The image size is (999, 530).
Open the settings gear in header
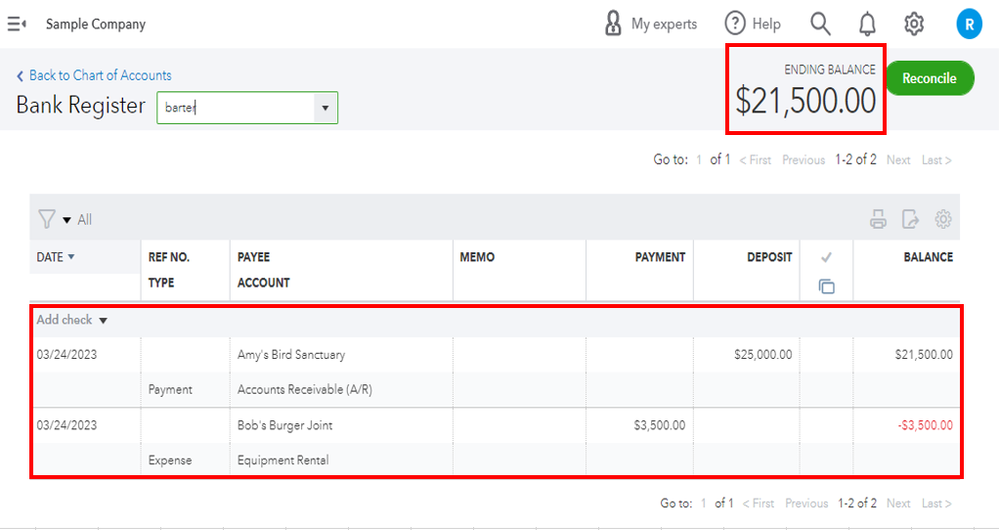914,24
